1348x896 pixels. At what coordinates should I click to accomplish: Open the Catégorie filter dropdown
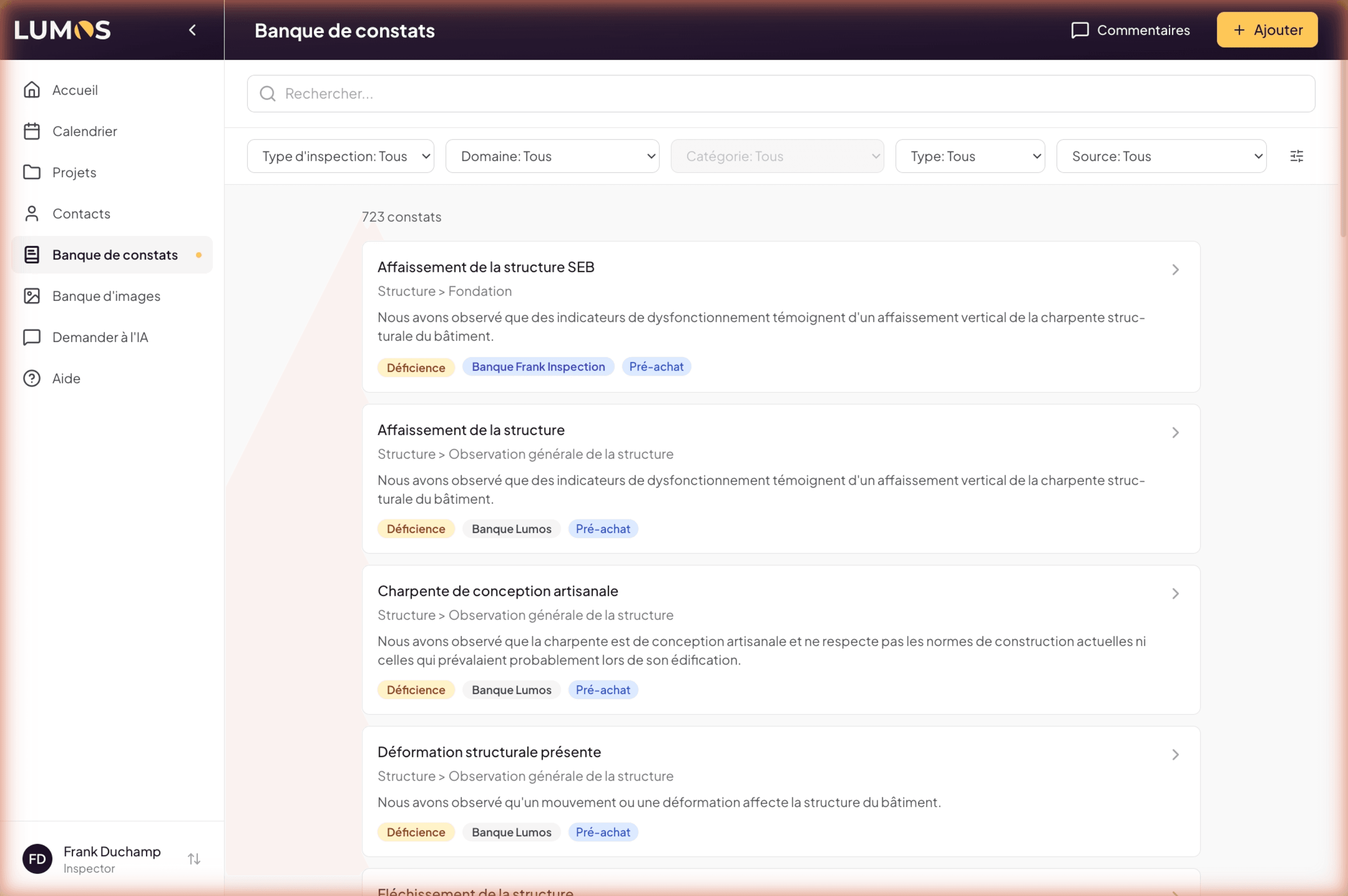point(777,156)
